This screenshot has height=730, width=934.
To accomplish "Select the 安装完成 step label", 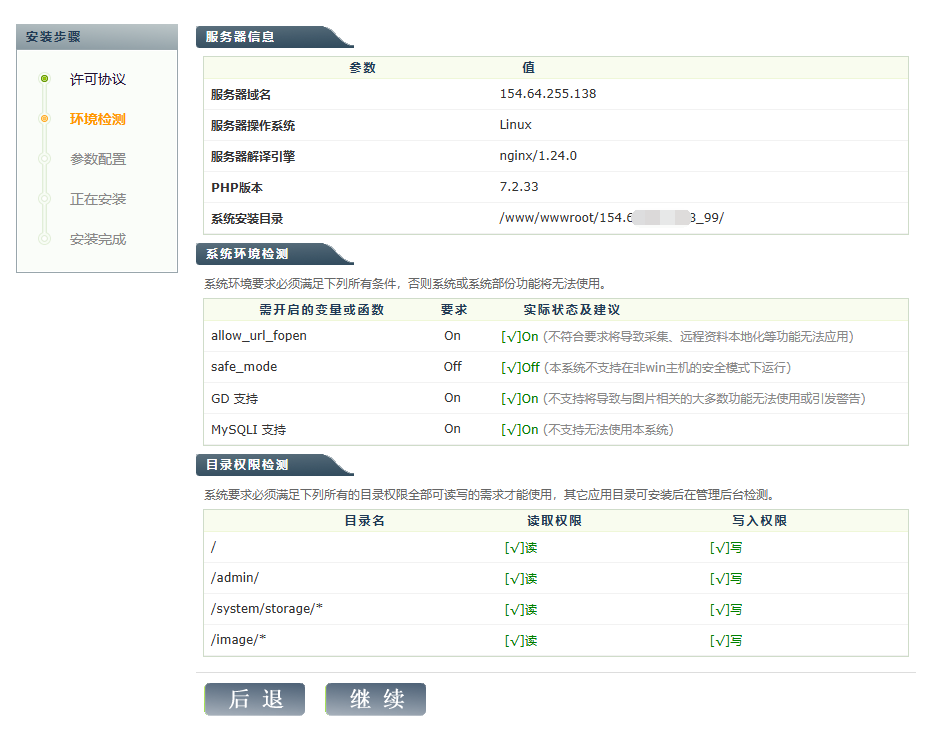I will 98,239.
